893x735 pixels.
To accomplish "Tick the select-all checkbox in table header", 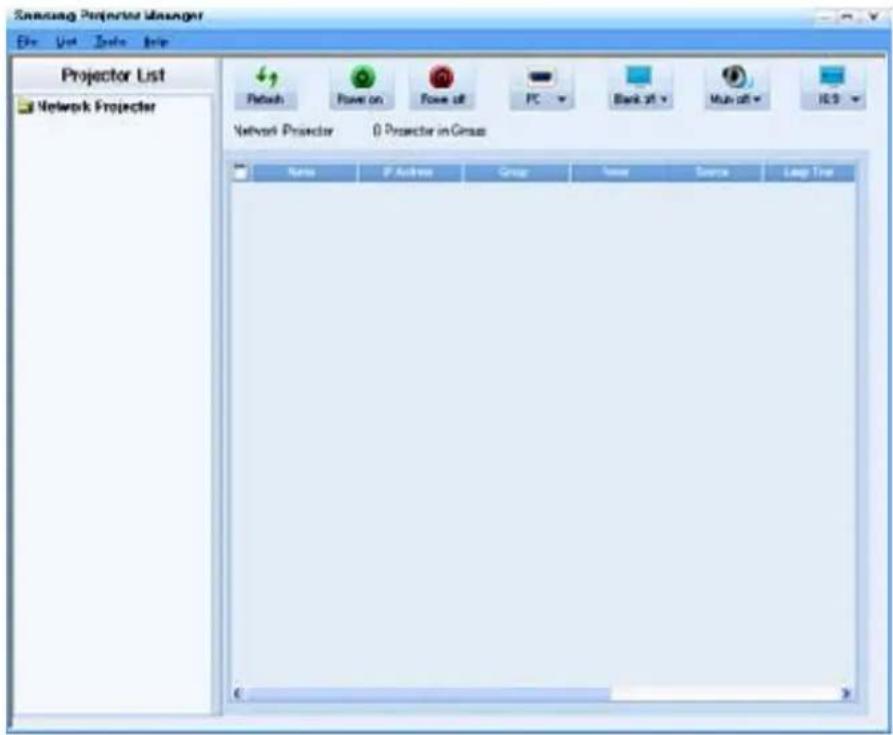I will point(240,171).
